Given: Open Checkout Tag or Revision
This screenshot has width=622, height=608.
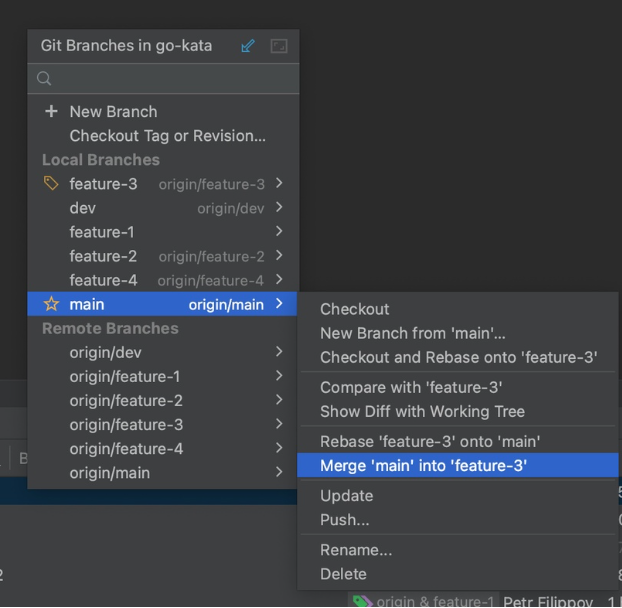Looking at the screenshot, I should [167, 136].
